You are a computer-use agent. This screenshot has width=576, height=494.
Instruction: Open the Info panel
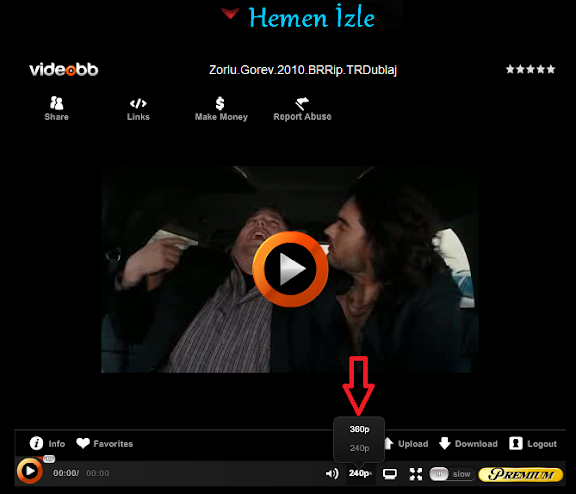[x=47, y=443]
